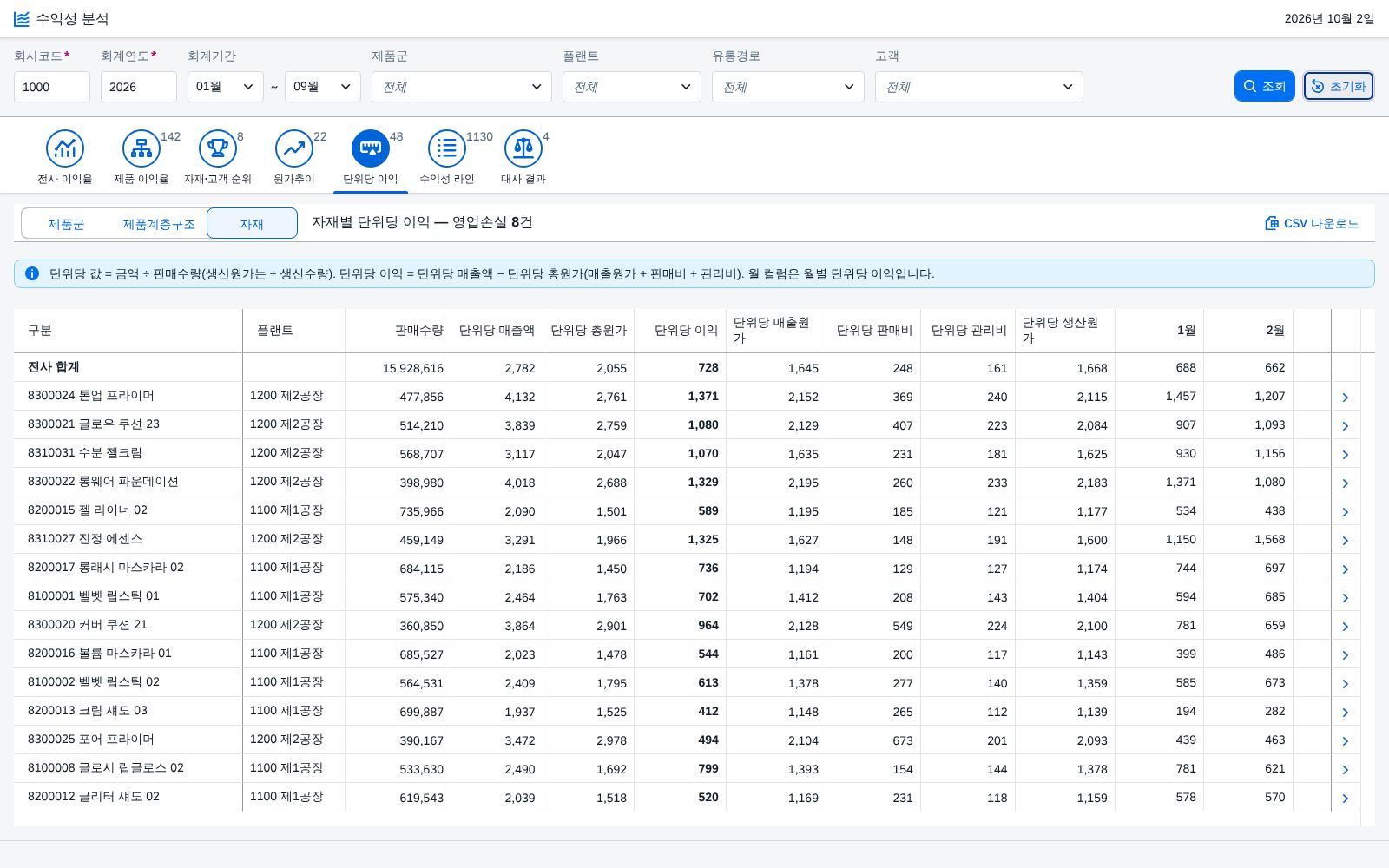Click the 조회 search button
1389x868 pixels.
pyautogui.click(x=1265, y=86)
